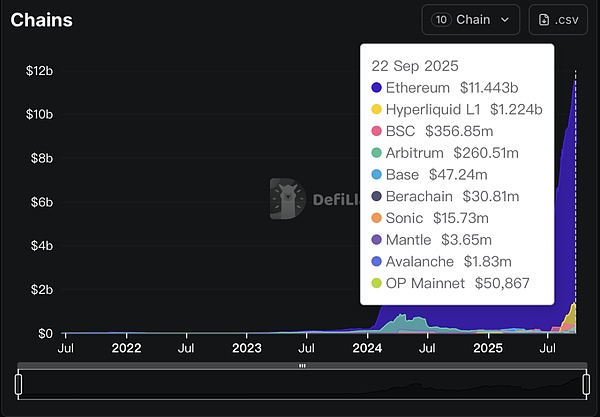Viewport: 600px width, 417px height.
Task: Click the Chains heading title
Action: [41, 20]
